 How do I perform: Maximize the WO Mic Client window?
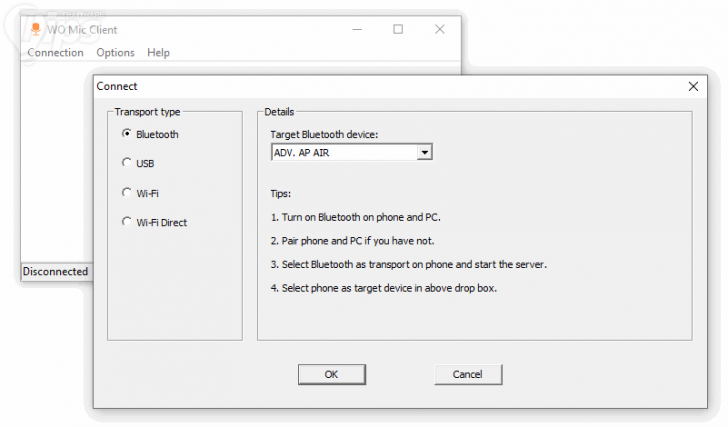[x=398, y=29]
